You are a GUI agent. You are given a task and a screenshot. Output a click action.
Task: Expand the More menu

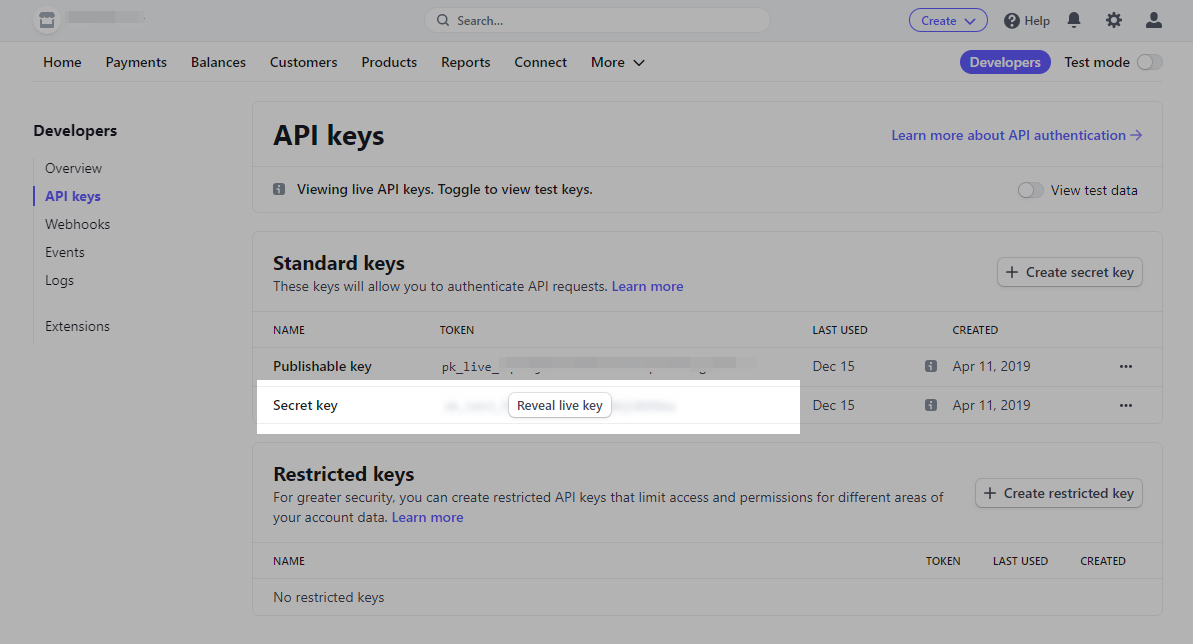click(x=618, y=62)
